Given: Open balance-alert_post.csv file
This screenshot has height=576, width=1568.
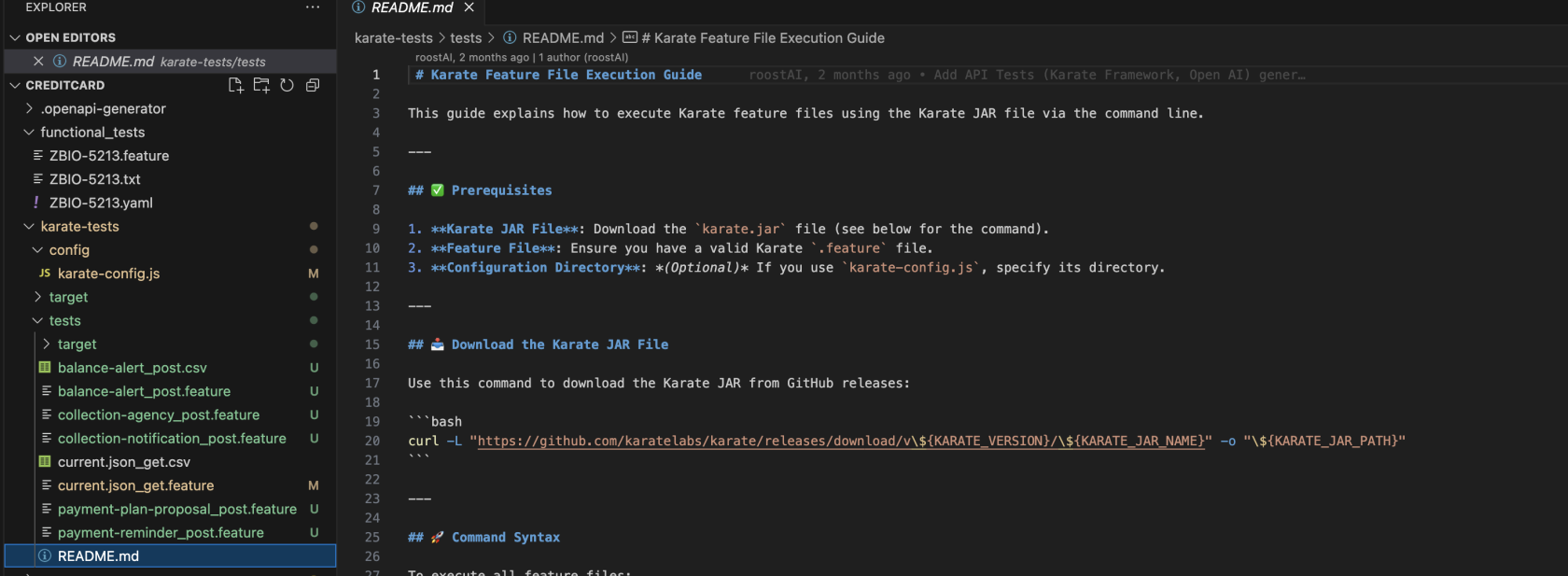Looking at the screenshot, I should tap(133, 368).
